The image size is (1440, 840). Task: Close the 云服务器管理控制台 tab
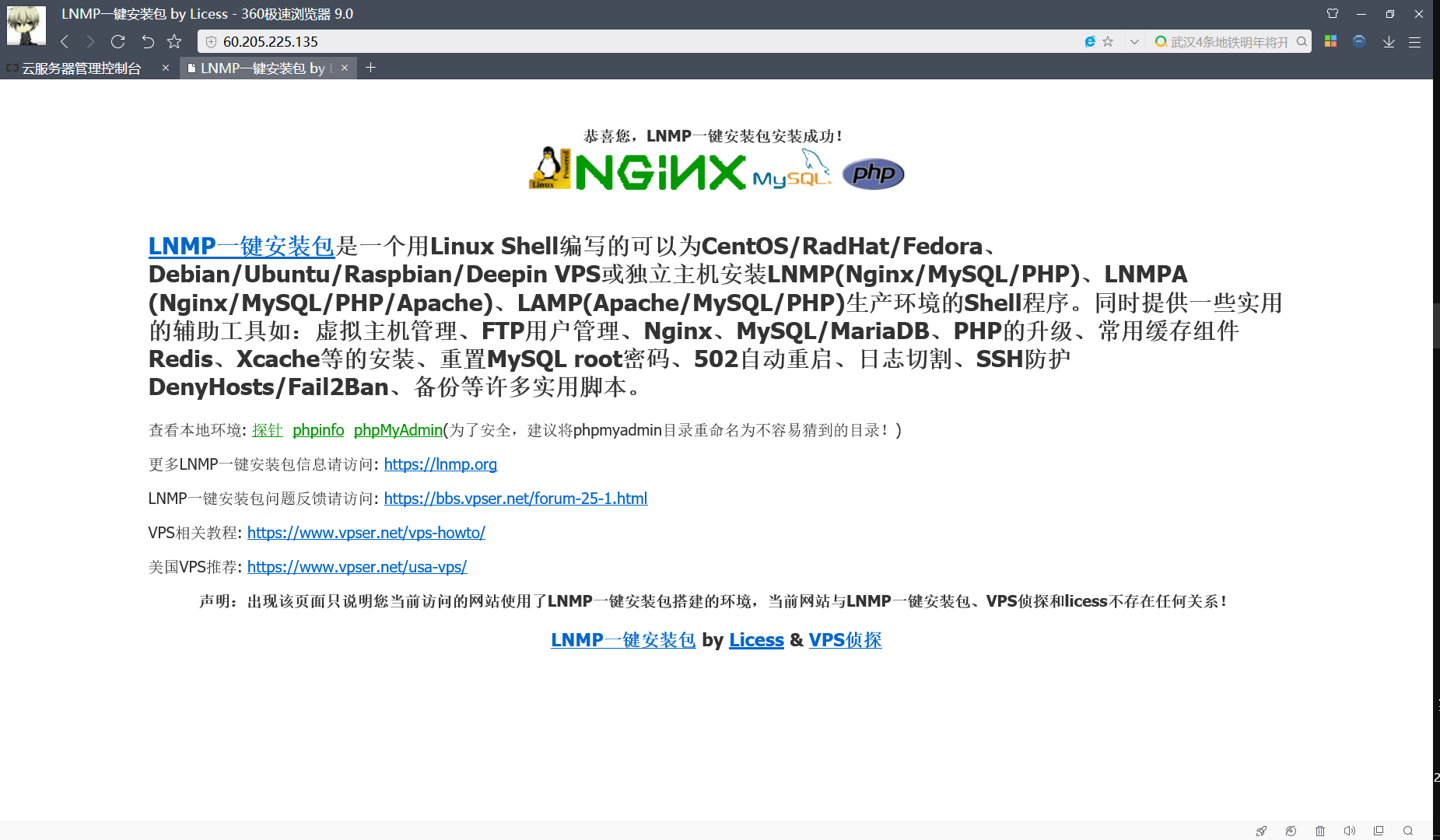(166, 68)
